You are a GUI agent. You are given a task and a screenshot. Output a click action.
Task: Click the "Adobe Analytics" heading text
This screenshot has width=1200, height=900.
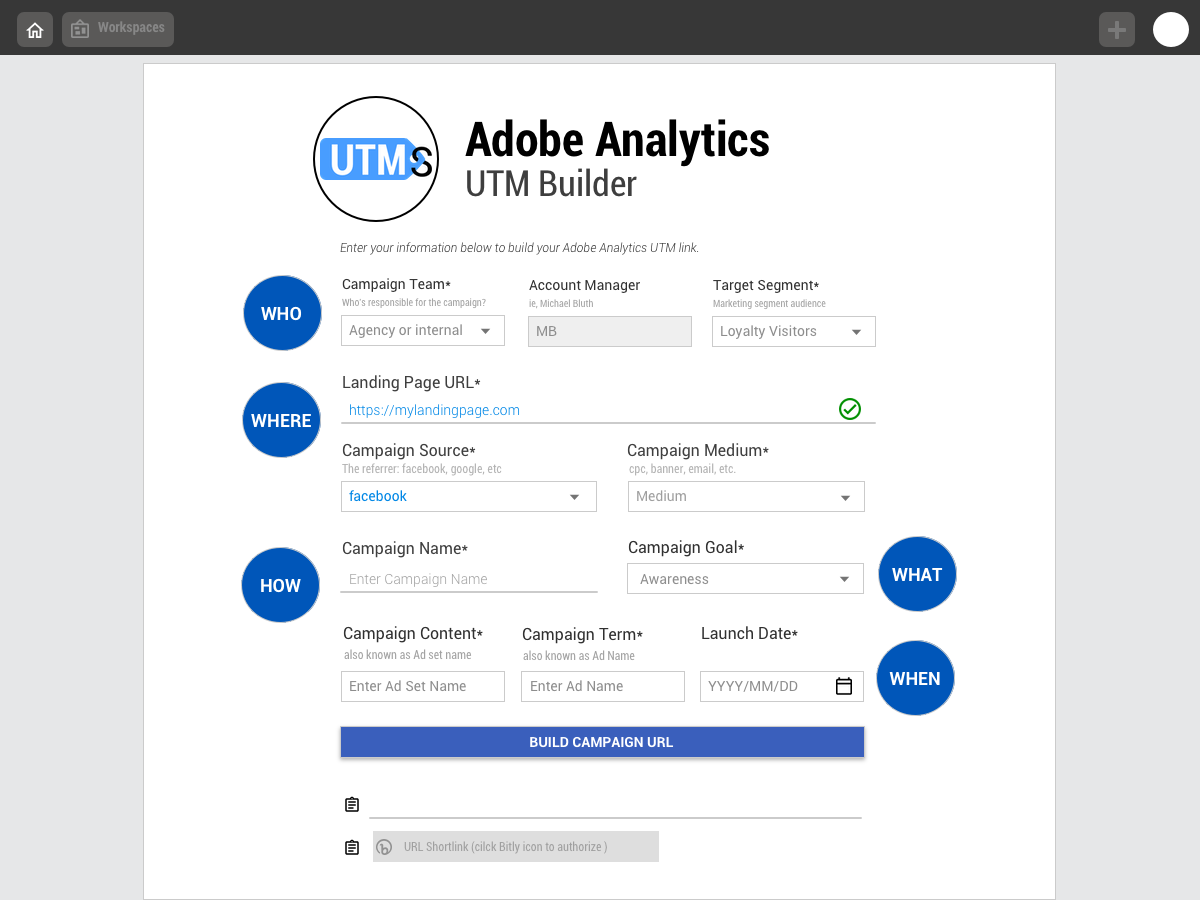(x=618, y=140)
